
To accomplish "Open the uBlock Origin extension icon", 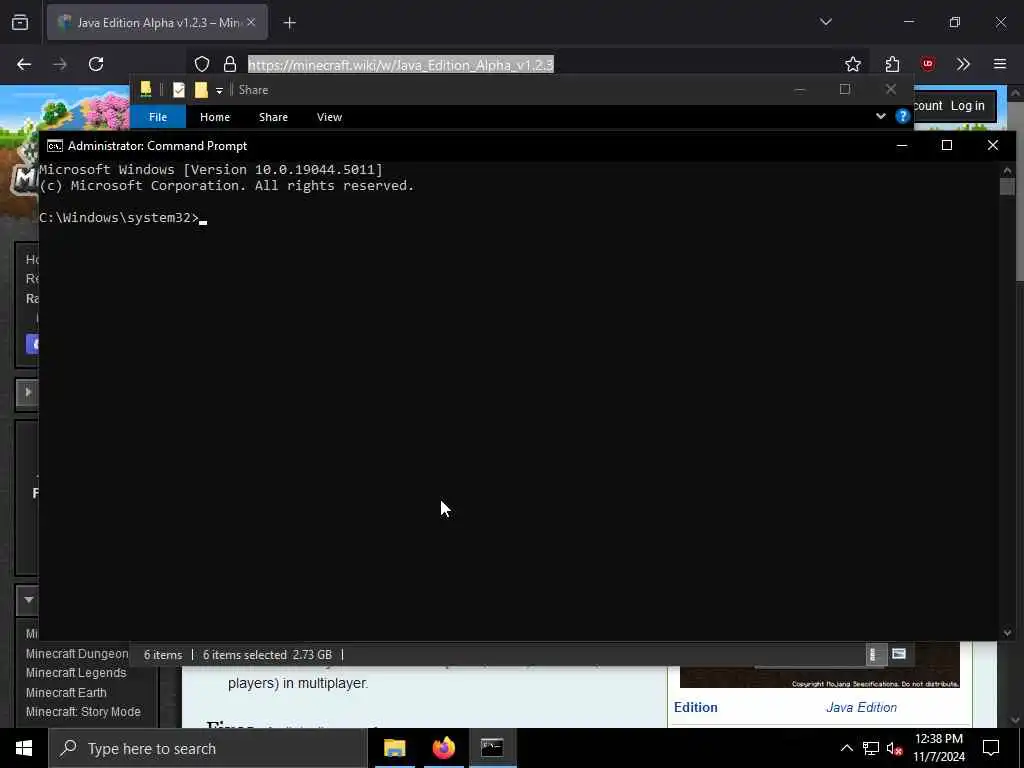I will [927, 64].
